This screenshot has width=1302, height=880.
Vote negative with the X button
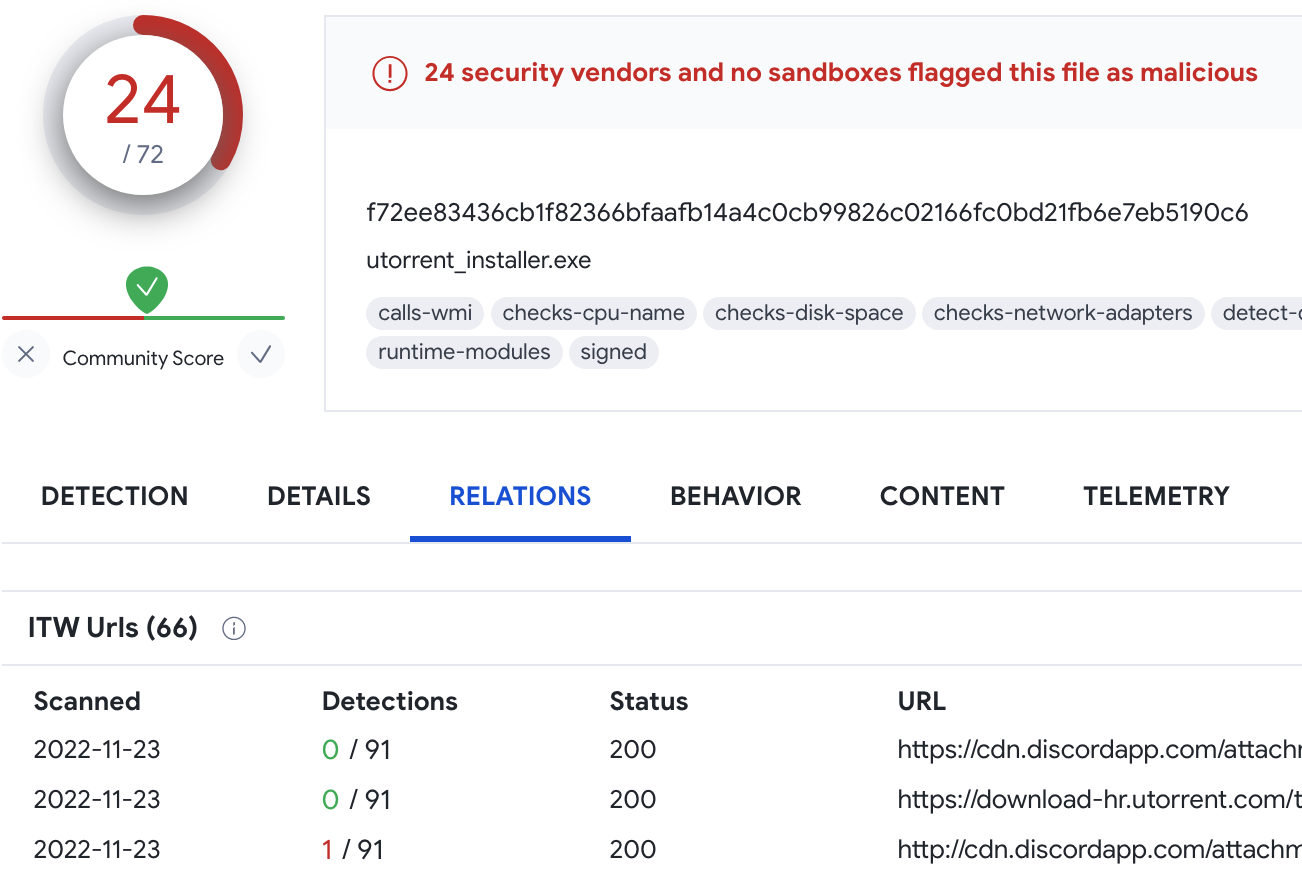[26, 354]
